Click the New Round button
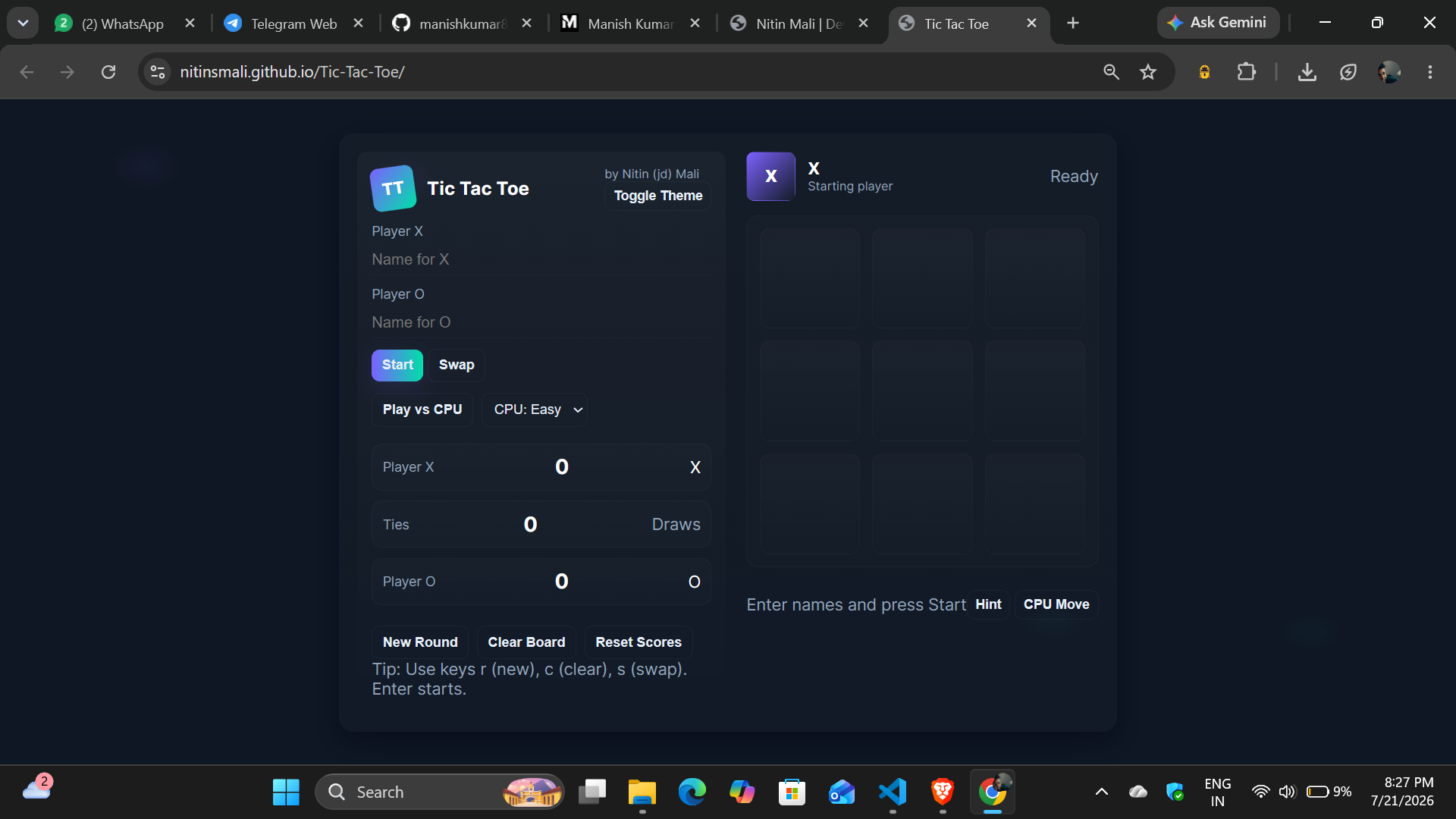 click(x=420, y=642)
